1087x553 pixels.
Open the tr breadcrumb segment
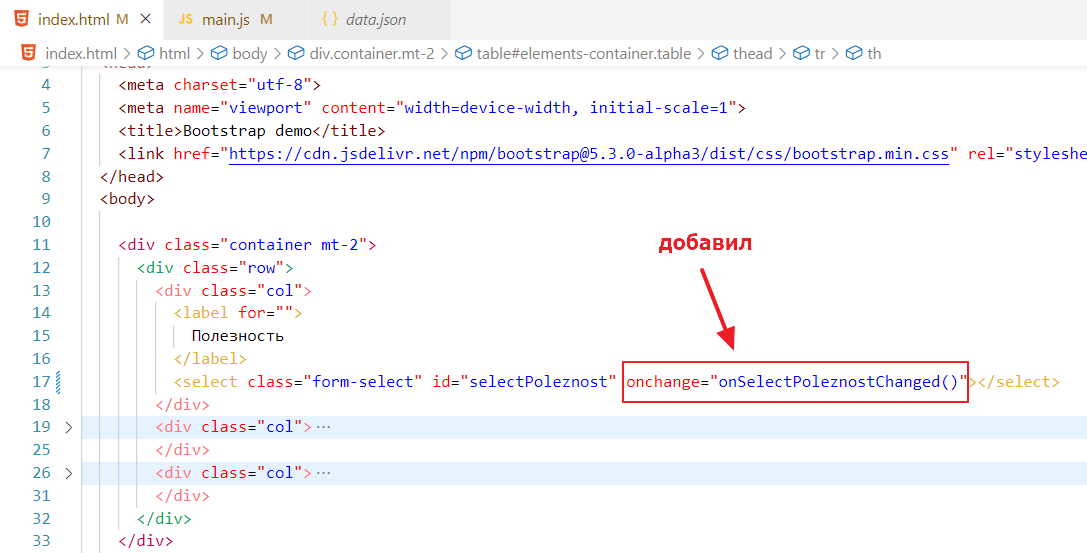pos(819,54)
